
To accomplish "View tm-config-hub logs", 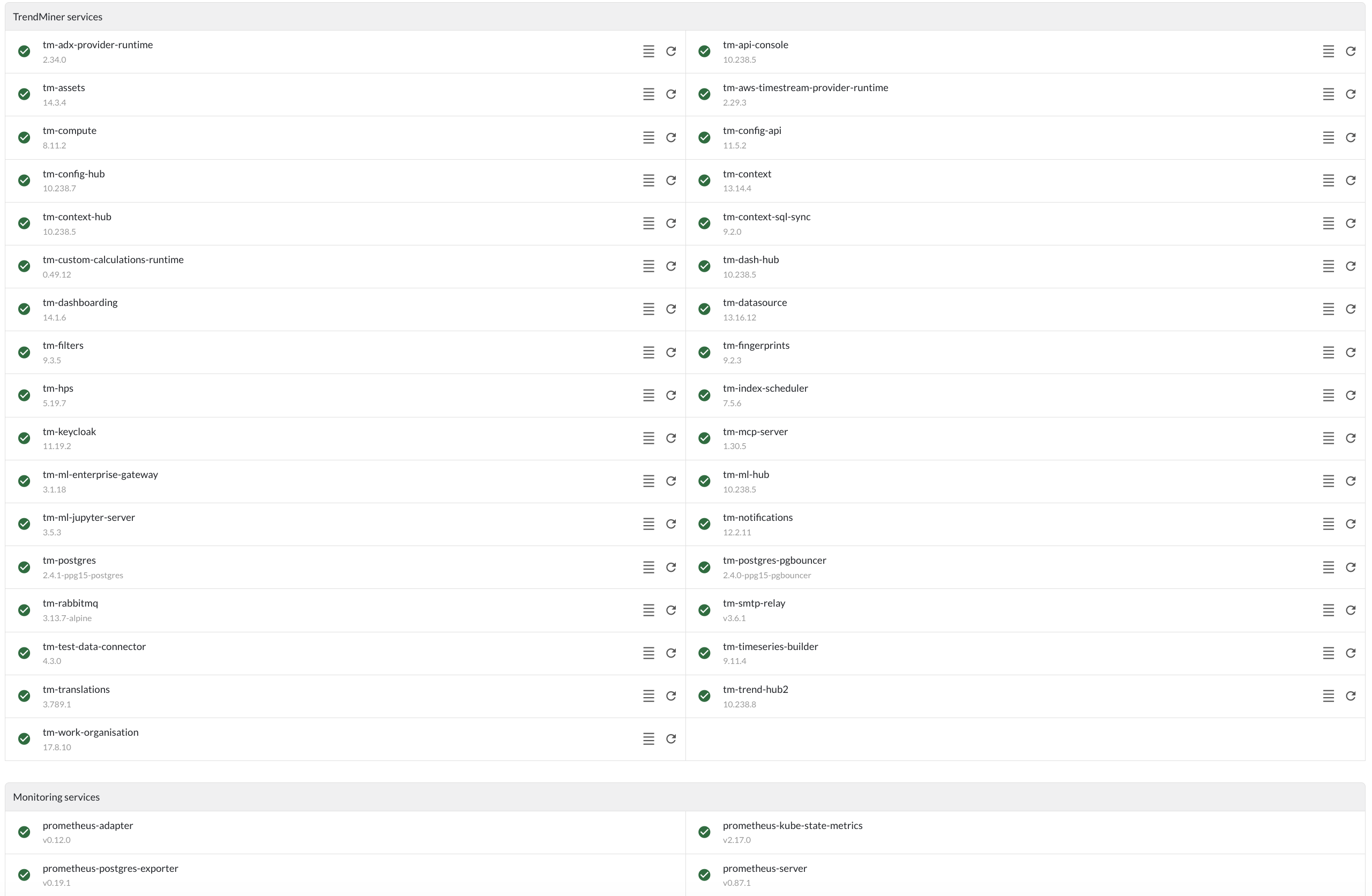I will pos(648,181).
